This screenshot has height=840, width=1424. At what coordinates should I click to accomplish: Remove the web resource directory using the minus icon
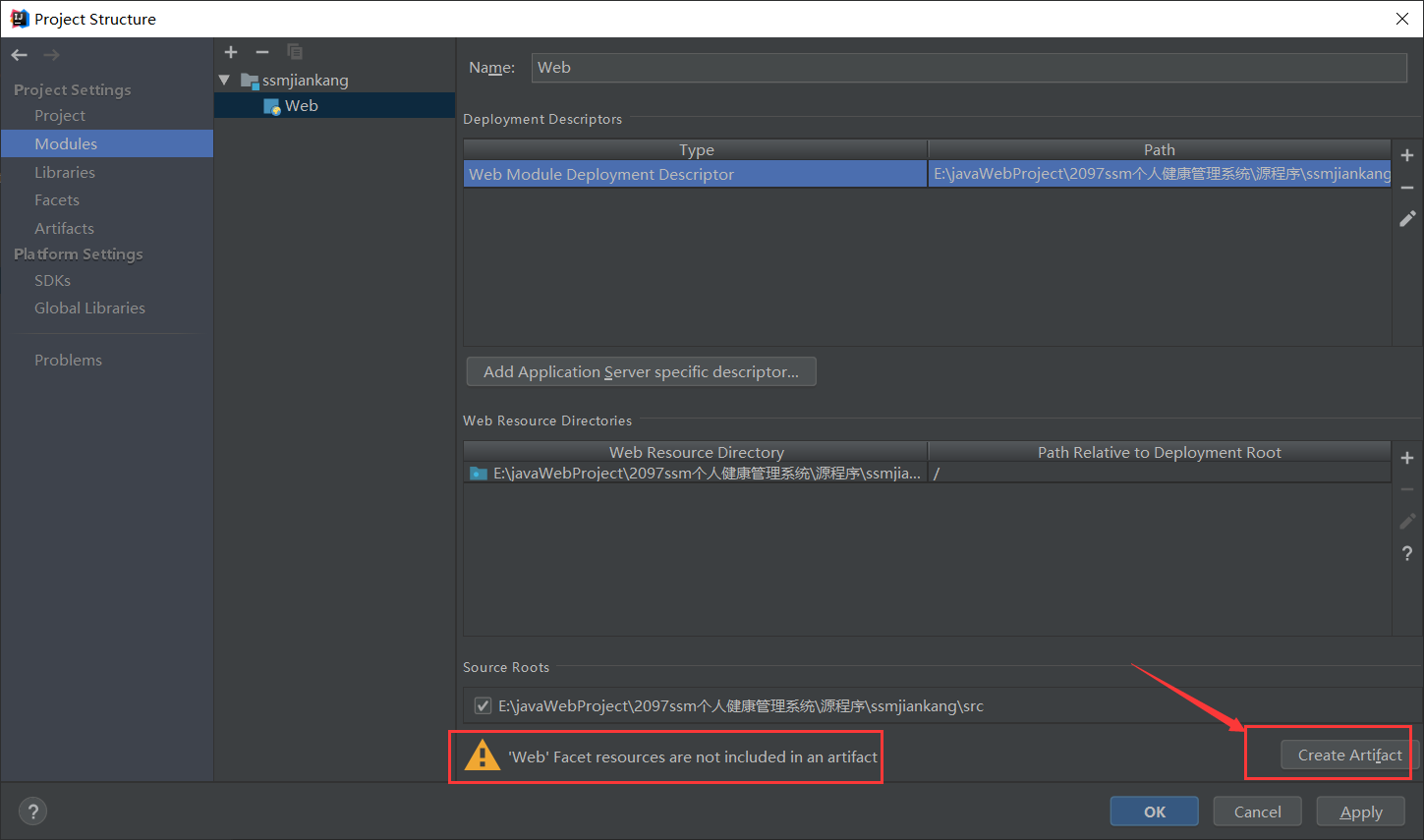pyautogui.click(x=1407, y=489)
